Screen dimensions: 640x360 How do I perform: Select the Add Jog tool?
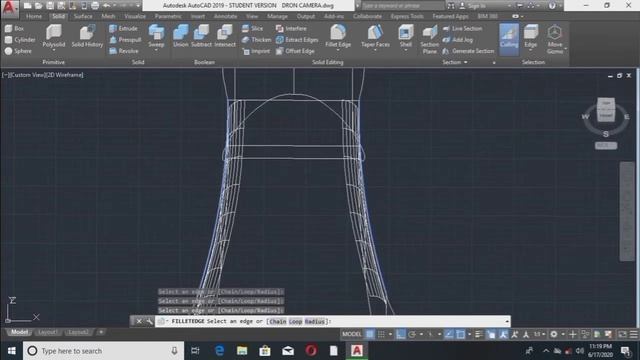click(458, 40)
